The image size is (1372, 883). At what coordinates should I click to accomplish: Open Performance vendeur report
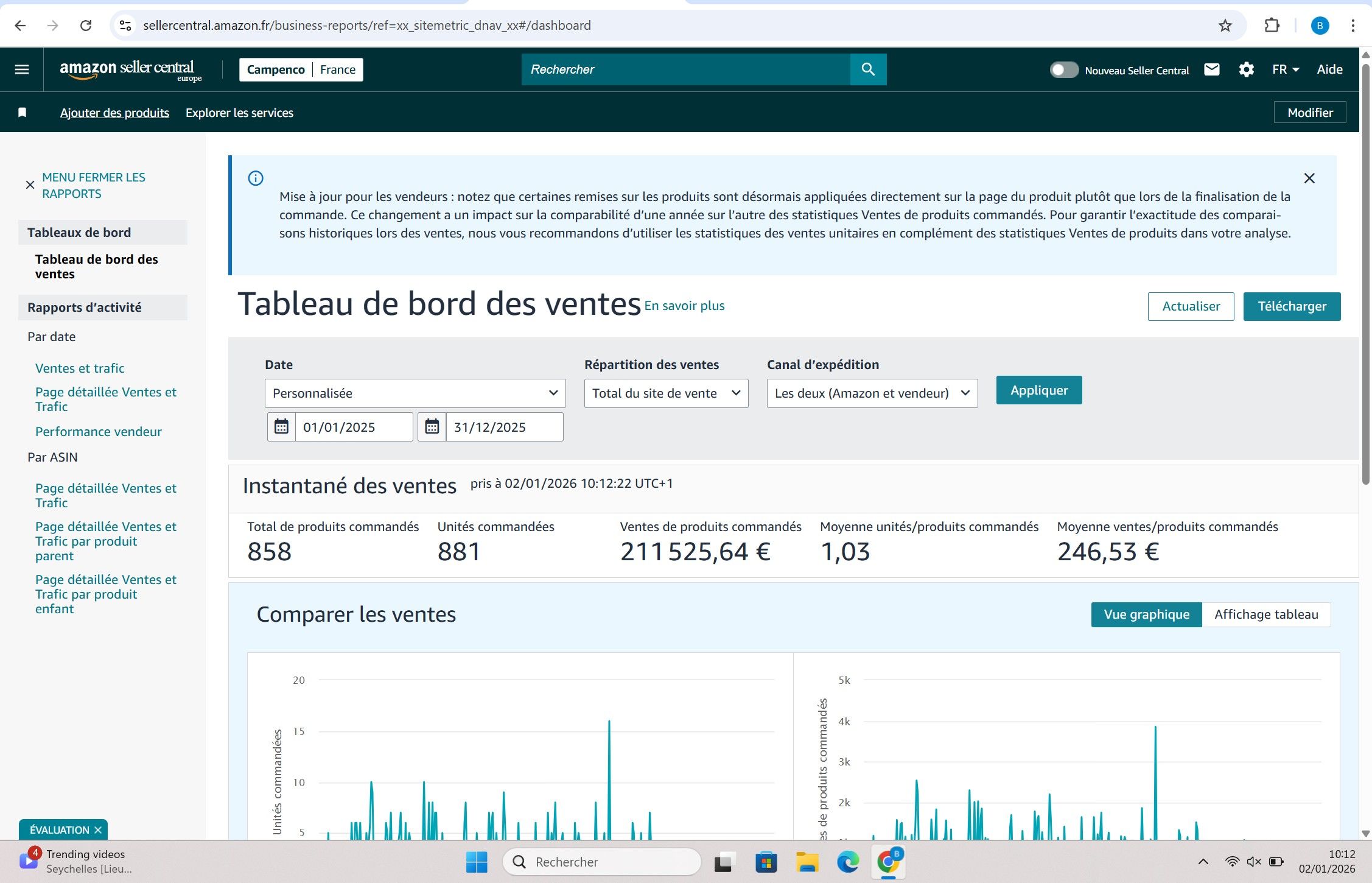[99, 432]
